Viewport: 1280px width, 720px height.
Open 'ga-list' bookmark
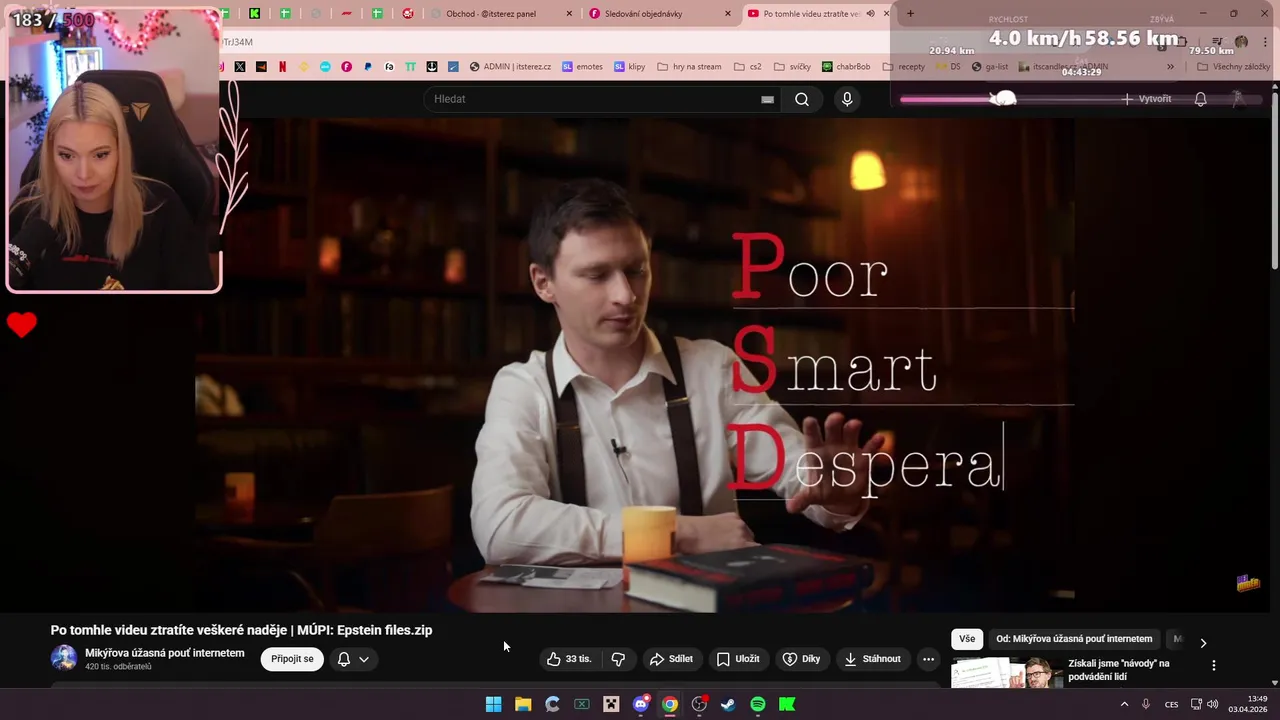990,67
